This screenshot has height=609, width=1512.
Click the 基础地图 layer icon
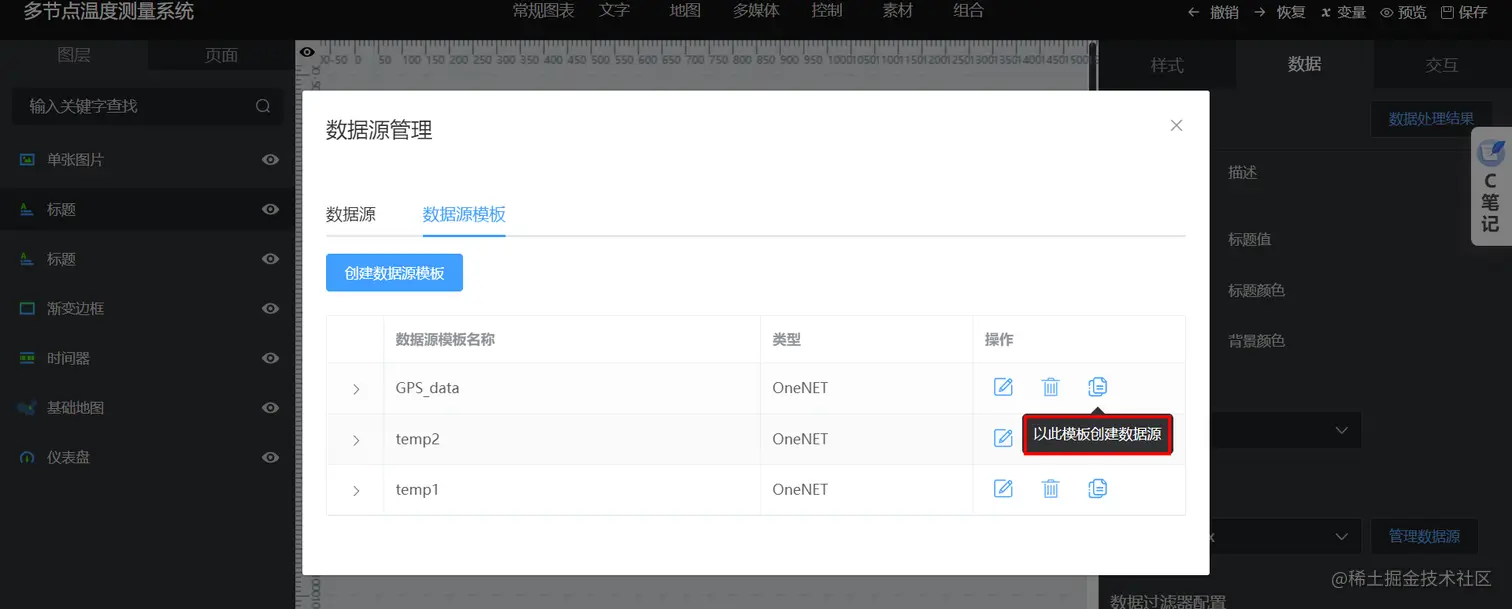coord(27,408)
